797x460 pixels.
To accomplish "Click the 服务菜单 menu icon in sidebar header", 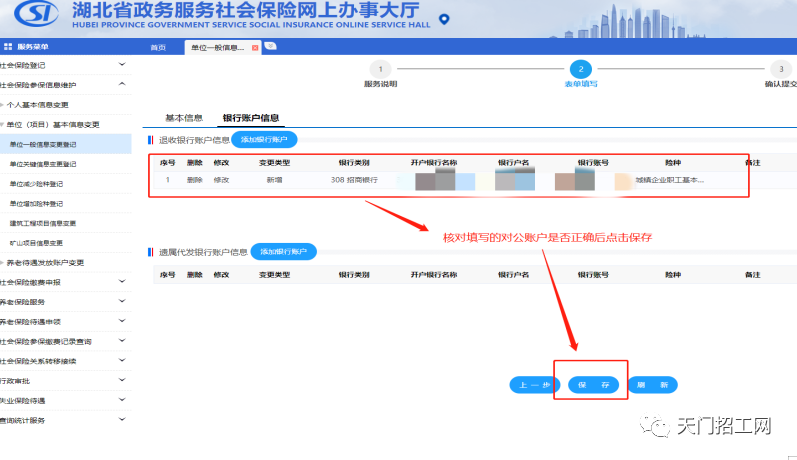I will [x=8, y=47].
